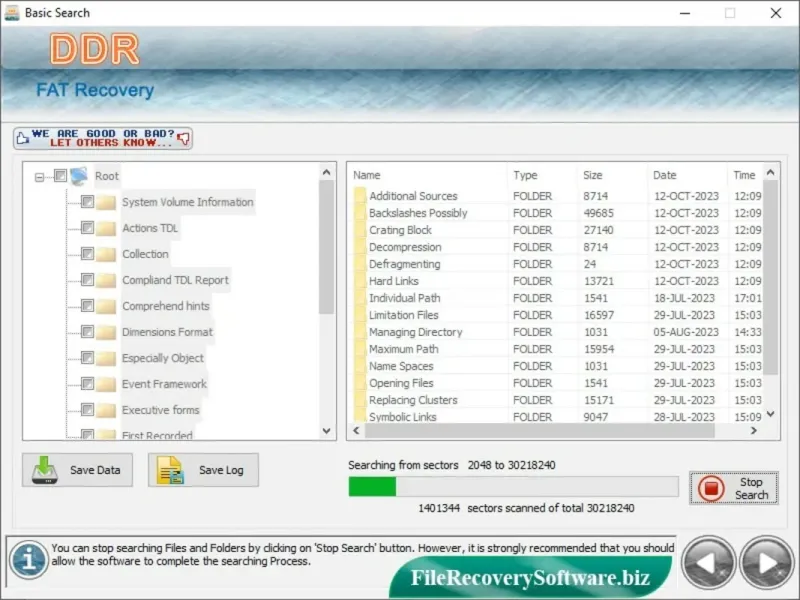Click folder icon of Additional Sources row

(360, 195)
